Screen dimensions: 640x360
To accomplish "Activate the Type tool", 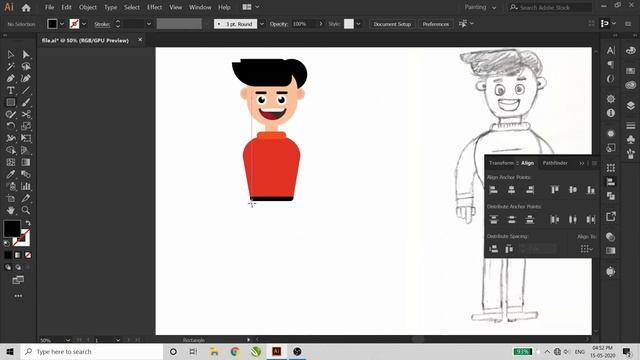I will click(11, 90).
